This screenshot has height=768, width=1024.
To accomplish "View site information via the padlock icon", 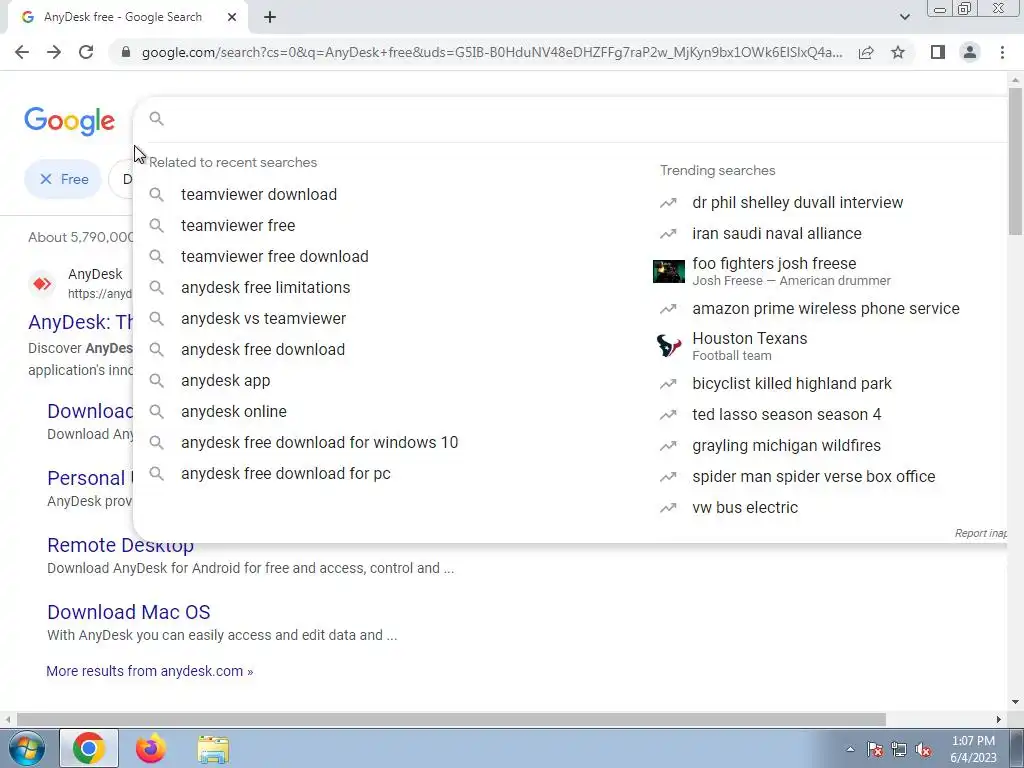I will pos(126,52).
